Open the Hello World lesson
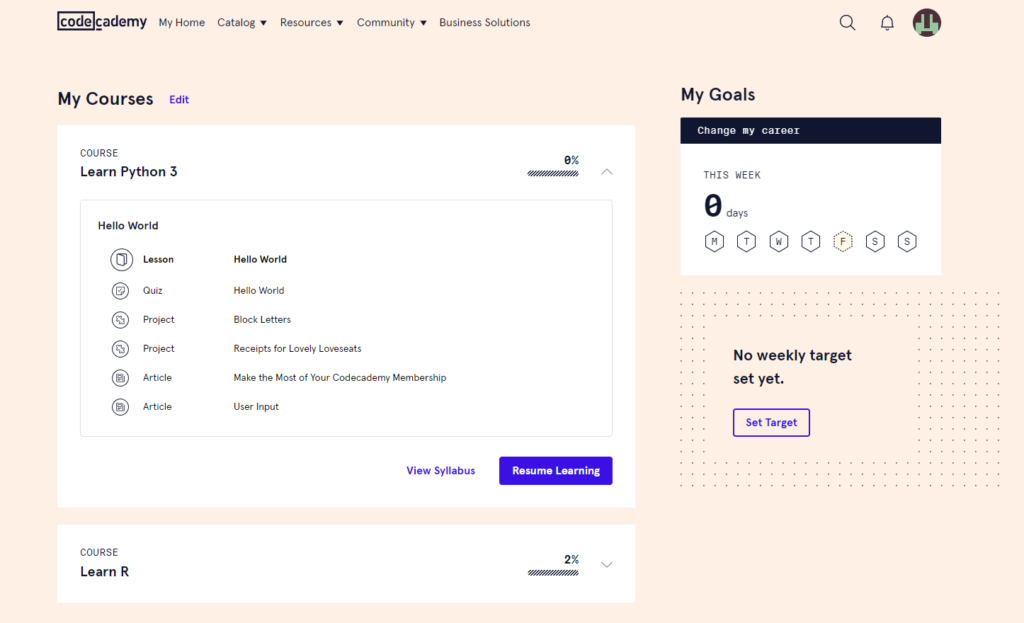1024x623 pixels. [260, 259]
